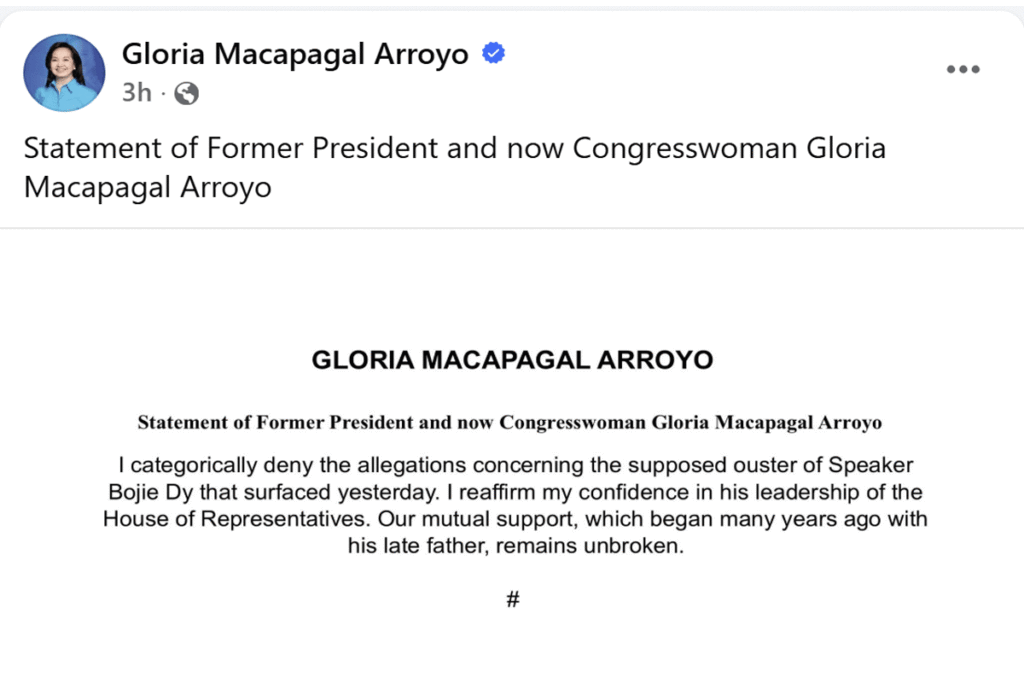The image size is (1024, 683).
Task: Click the "3h" post timestamp
Action: tap(136, 94)
